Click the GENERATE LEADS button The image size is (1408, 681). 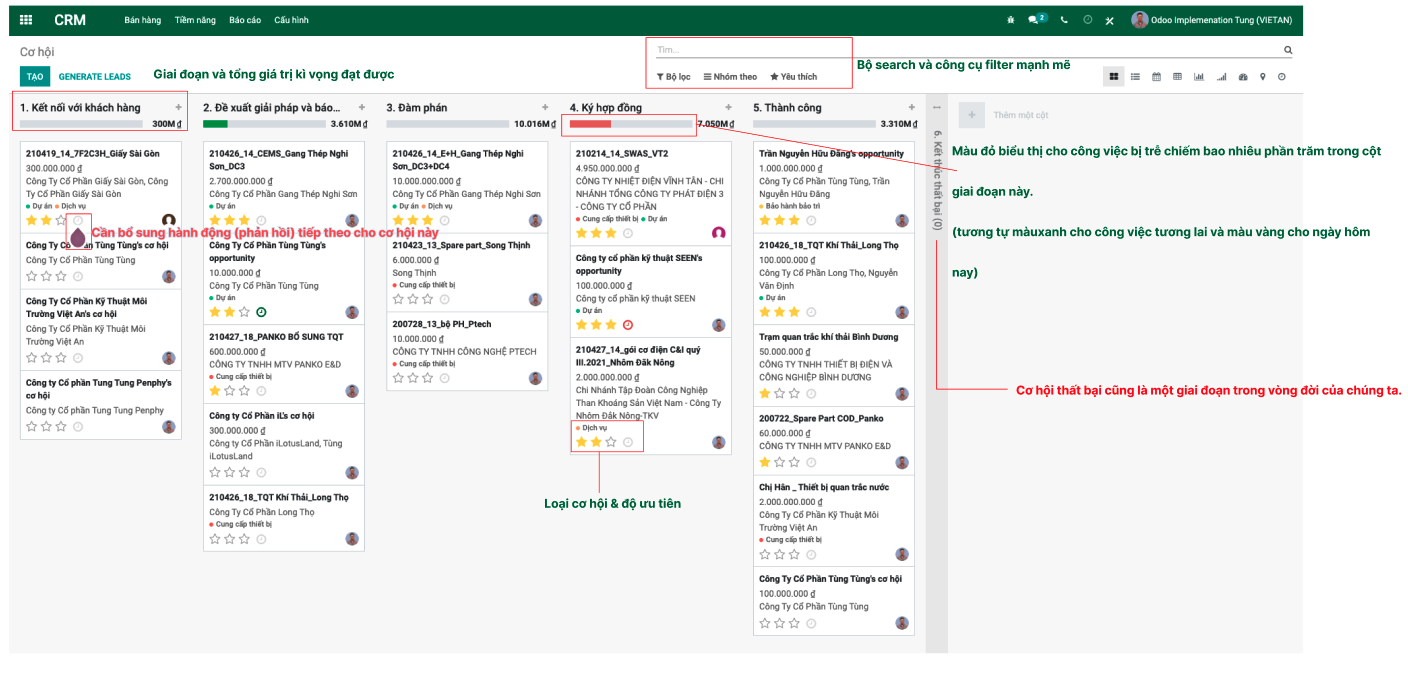coord(95,76)
